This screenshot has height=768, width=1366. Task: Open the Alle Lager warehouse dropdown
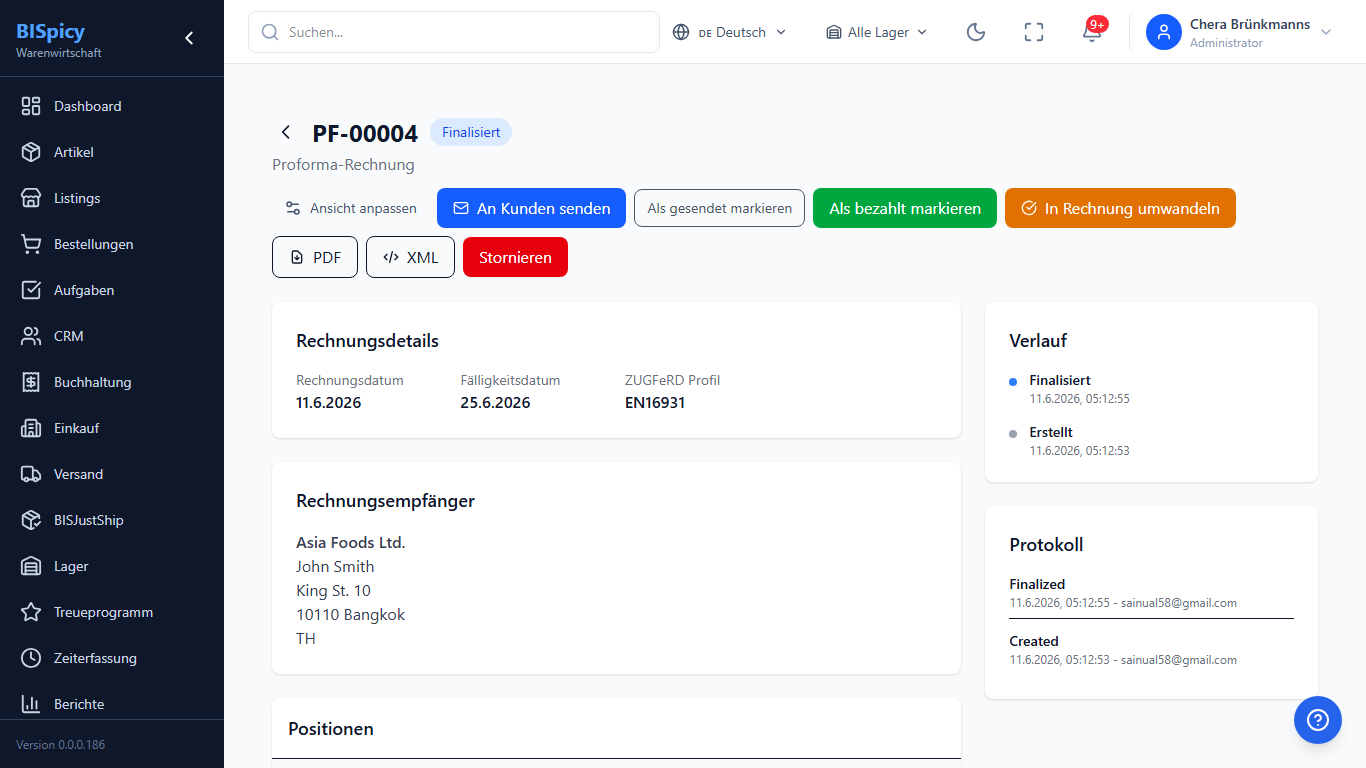coord(877,32)
